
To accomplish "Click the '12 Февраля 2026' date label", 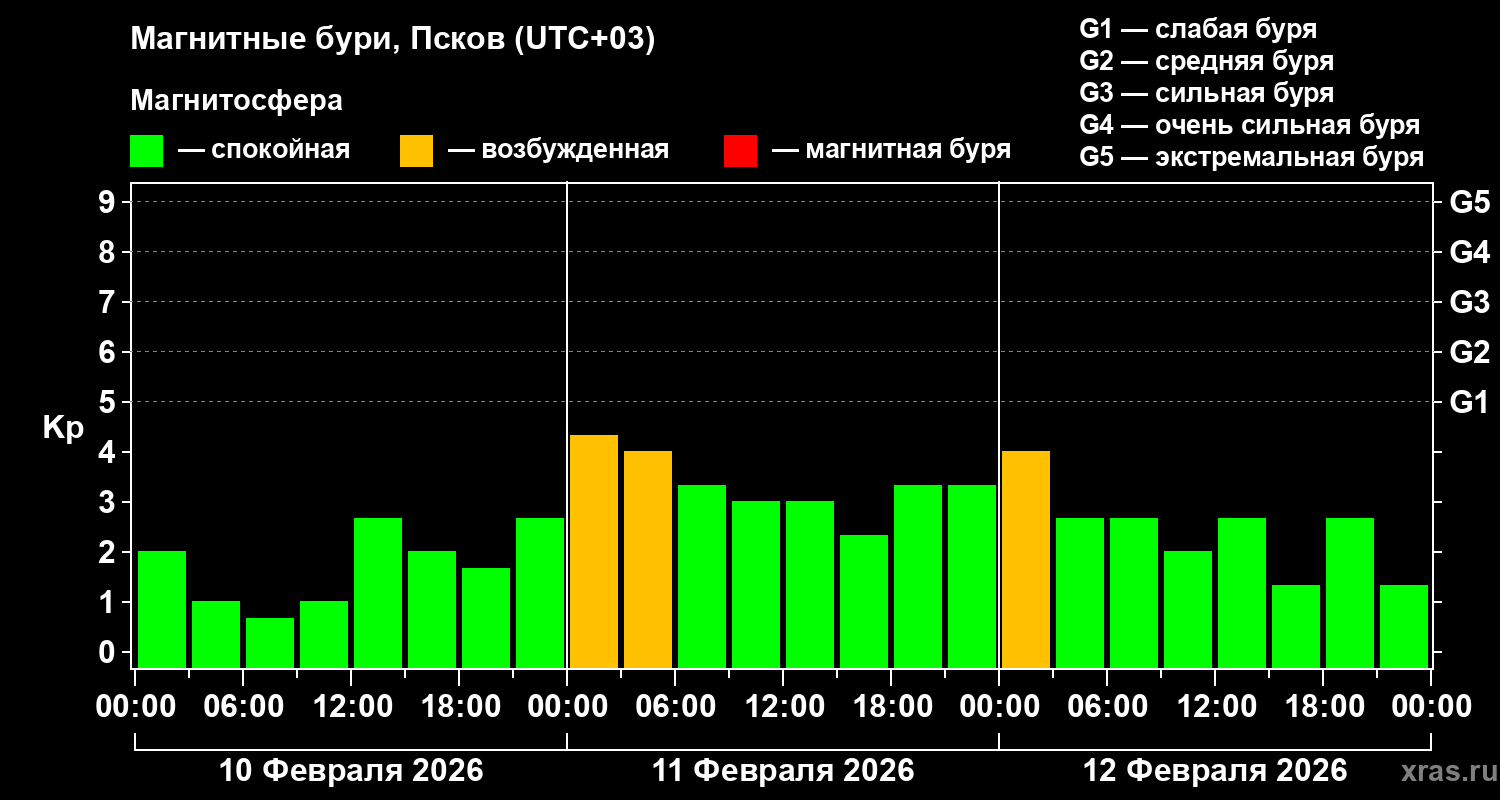I will pos(1215,771).
